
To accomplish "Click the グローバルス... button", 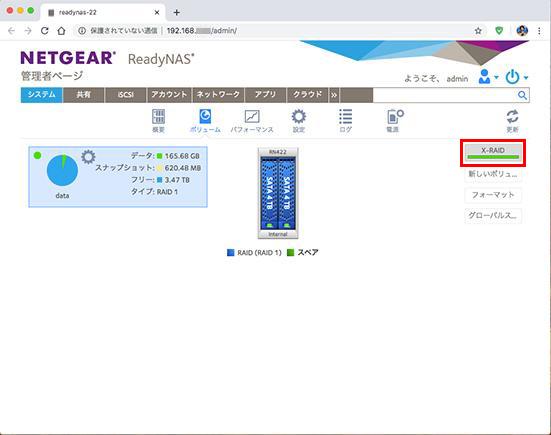I will click(x=493, y=215).
